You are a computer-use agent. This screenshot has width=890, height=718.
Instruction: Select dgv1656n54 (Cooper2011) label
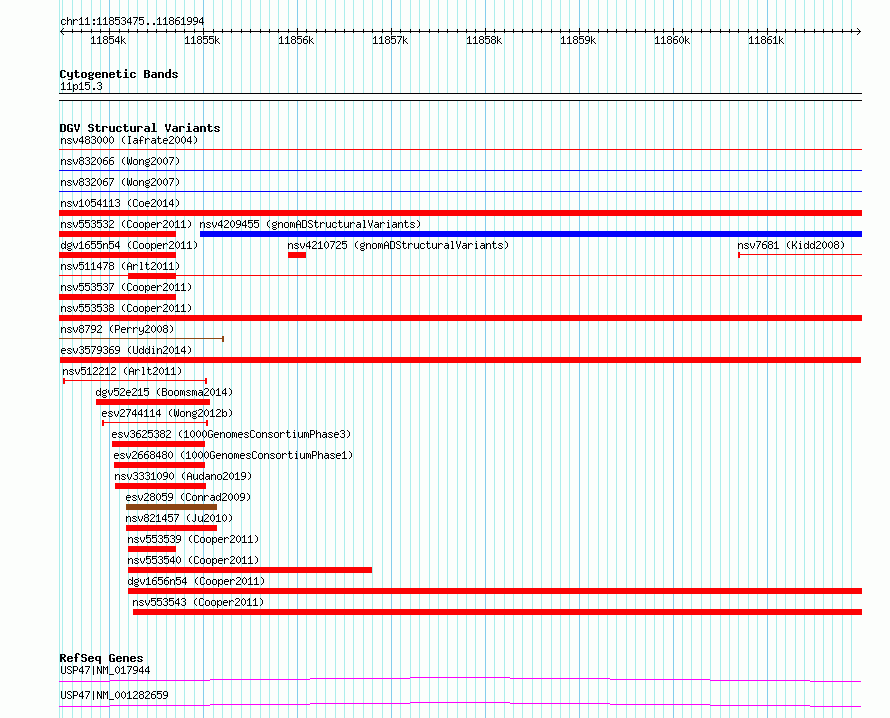point(196,582)
